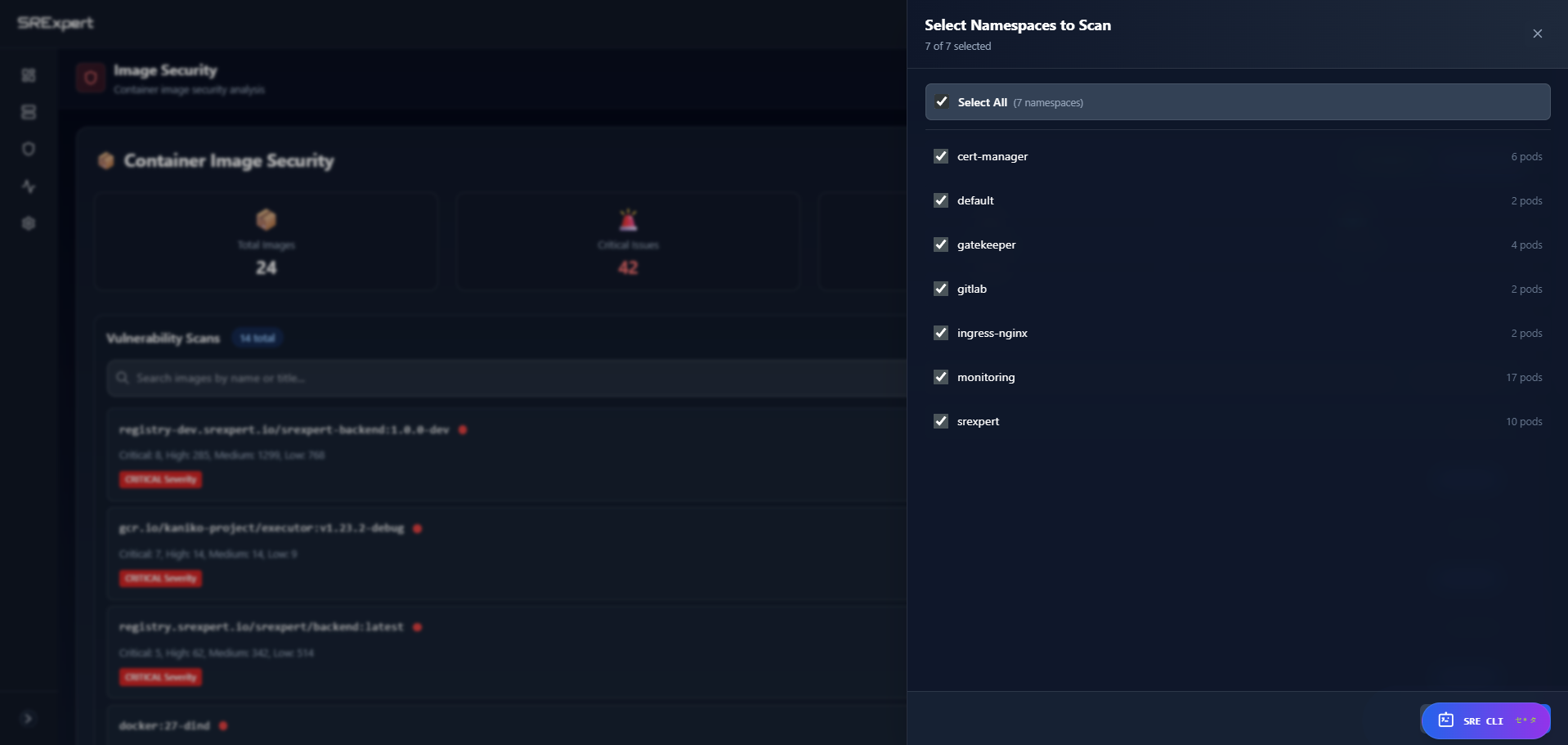
Task: Open the dashboard icon in sidebar
Action: click(29, 75)
